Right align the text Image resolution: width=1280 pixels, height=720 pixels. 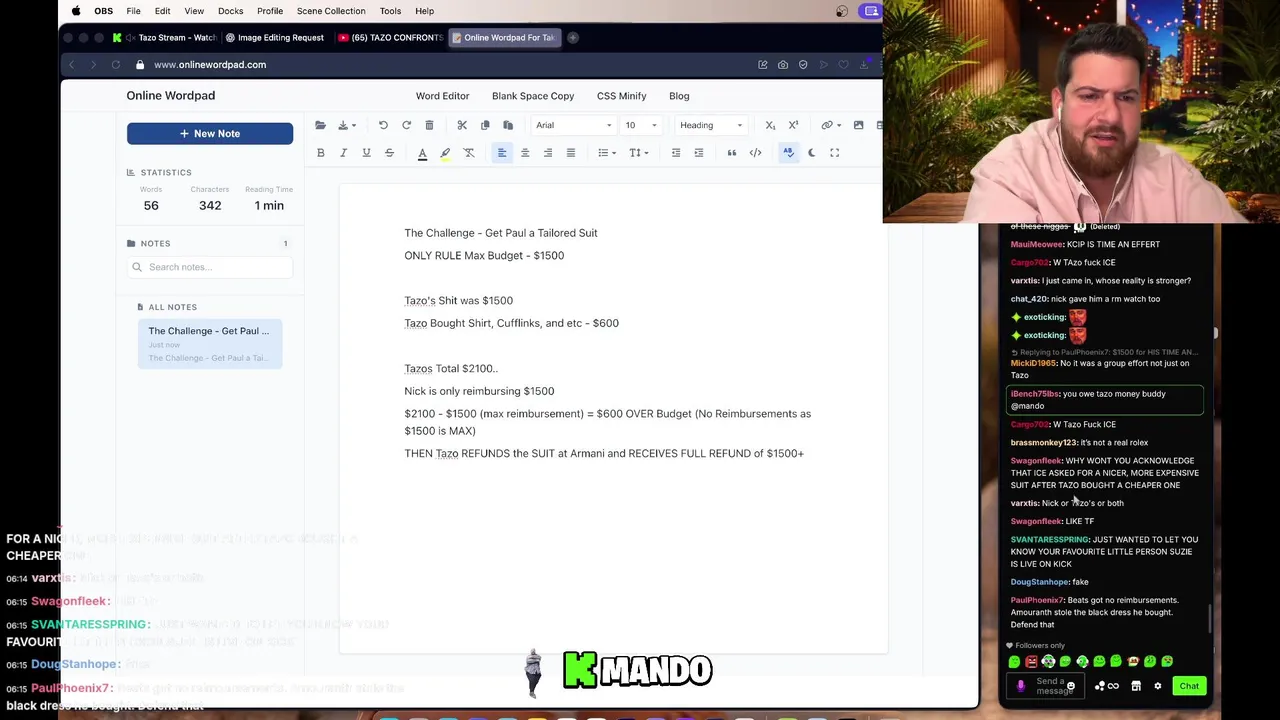click(548, 153)
